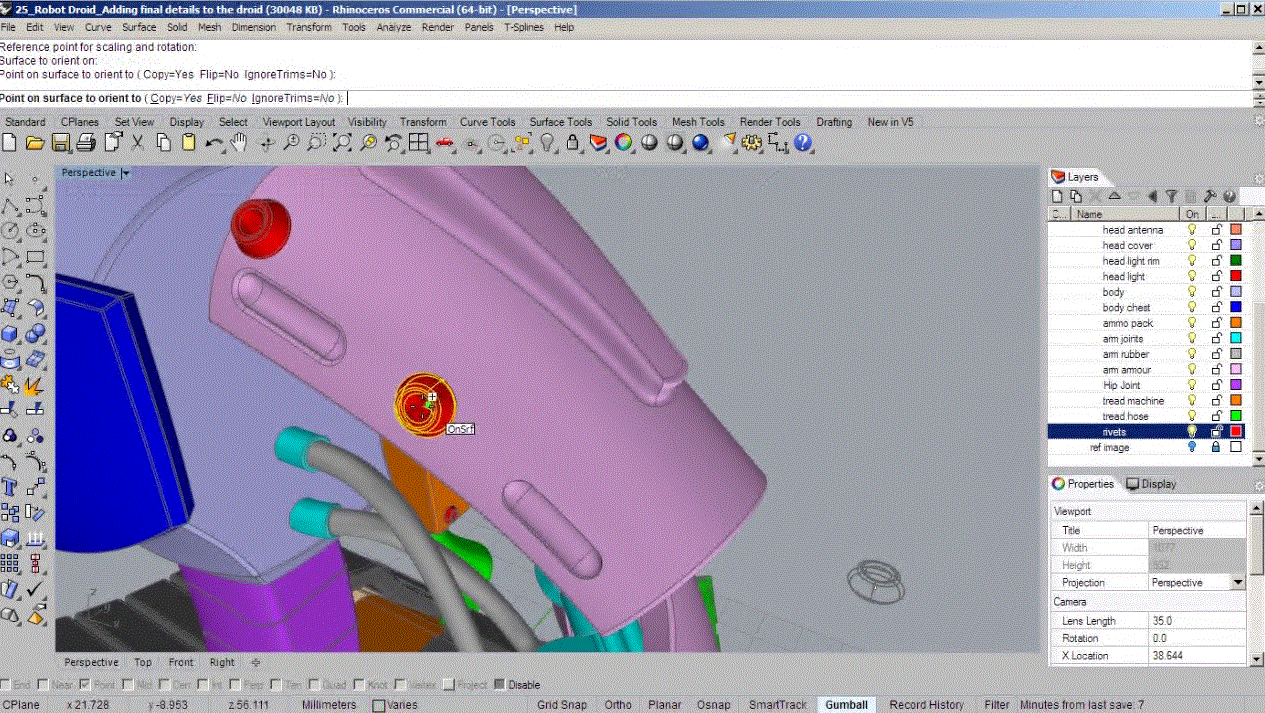Screen dimensions: 1265x713
Task: Unlock the ref image layer
Action: pos(1216,447)
